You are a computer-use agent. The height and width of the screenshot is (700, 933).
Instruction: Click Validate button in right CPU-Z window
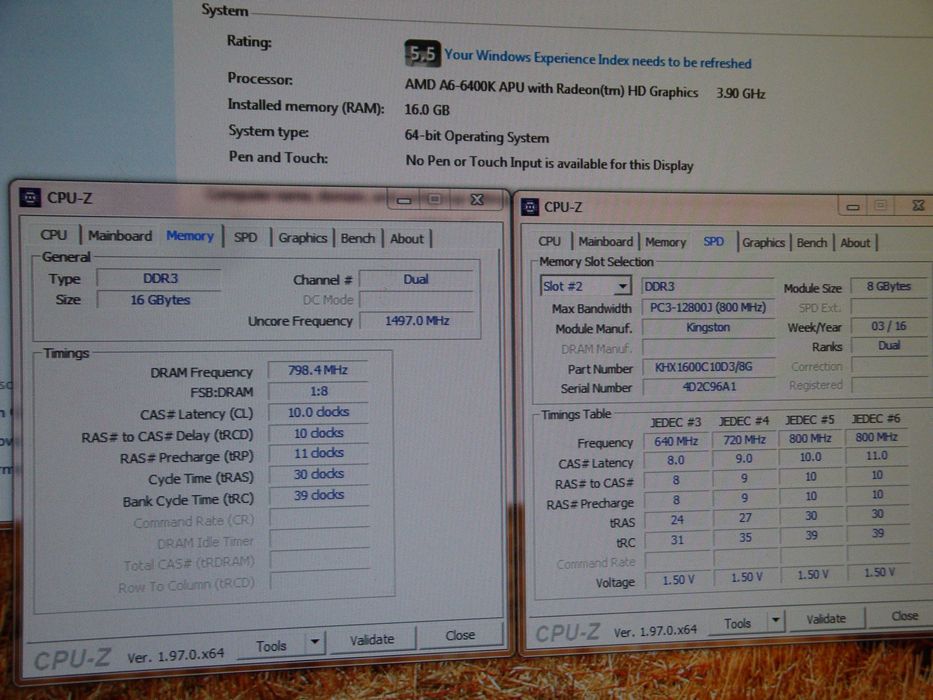coord(826,619)
